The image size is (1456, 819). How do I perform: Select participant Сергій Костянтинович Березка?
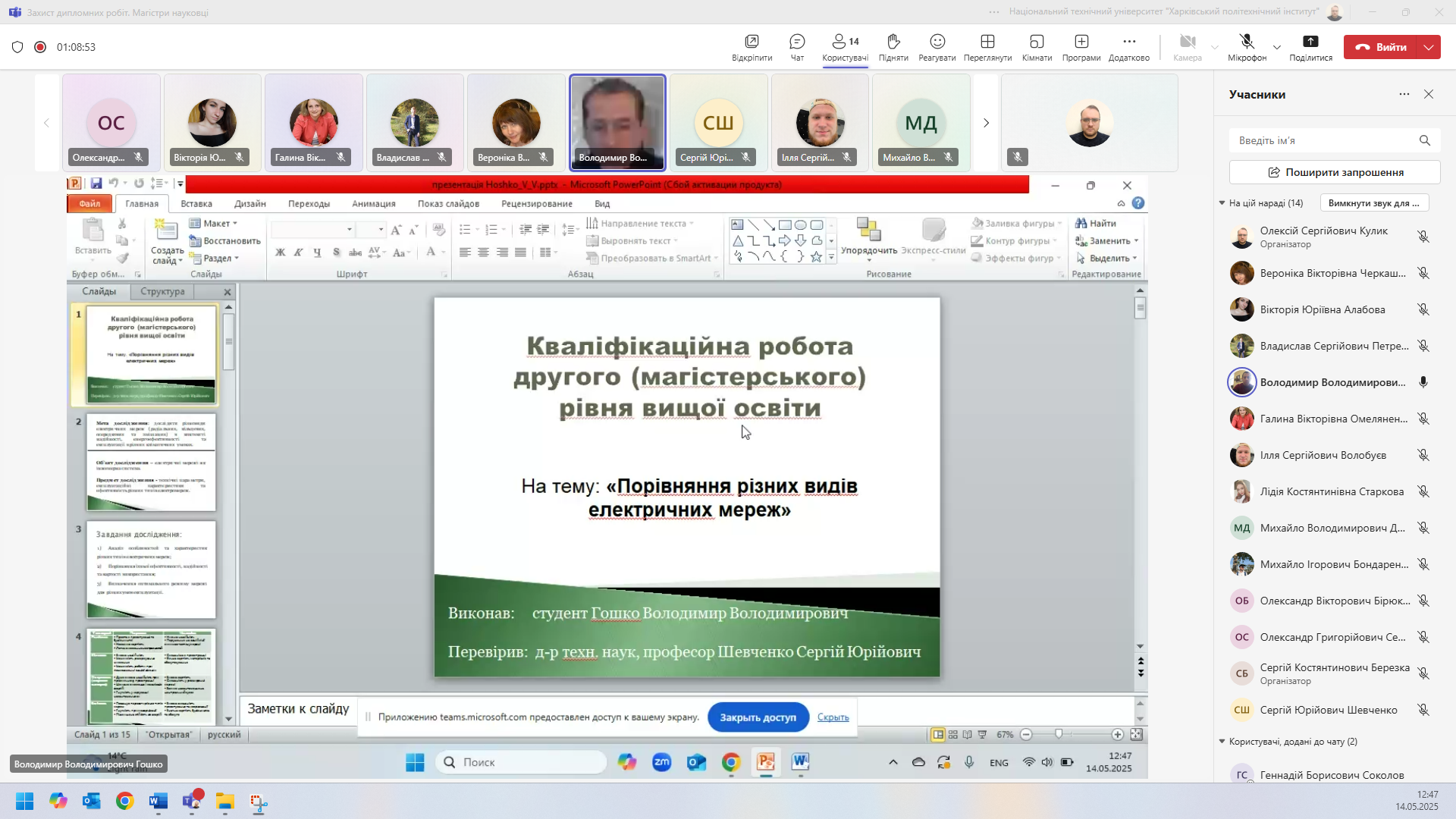1334,673
